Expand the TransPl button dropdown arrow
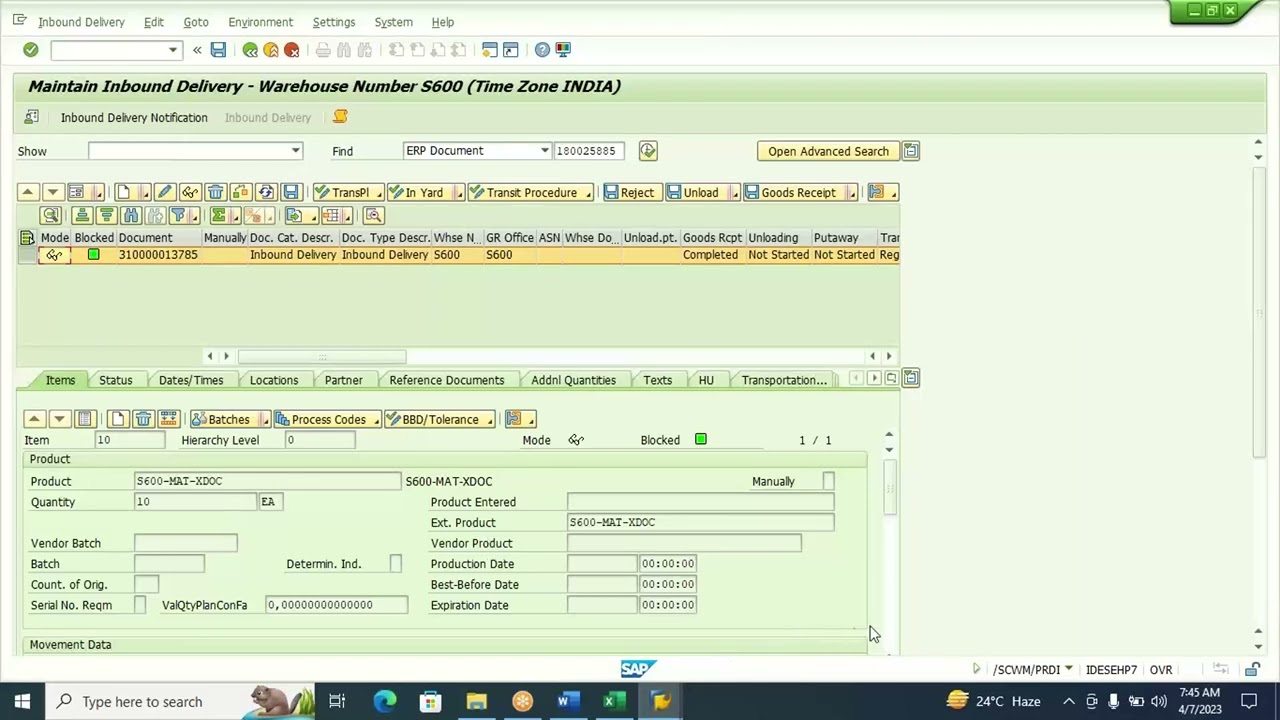1280x720 pixels. [x=379, y=193]
